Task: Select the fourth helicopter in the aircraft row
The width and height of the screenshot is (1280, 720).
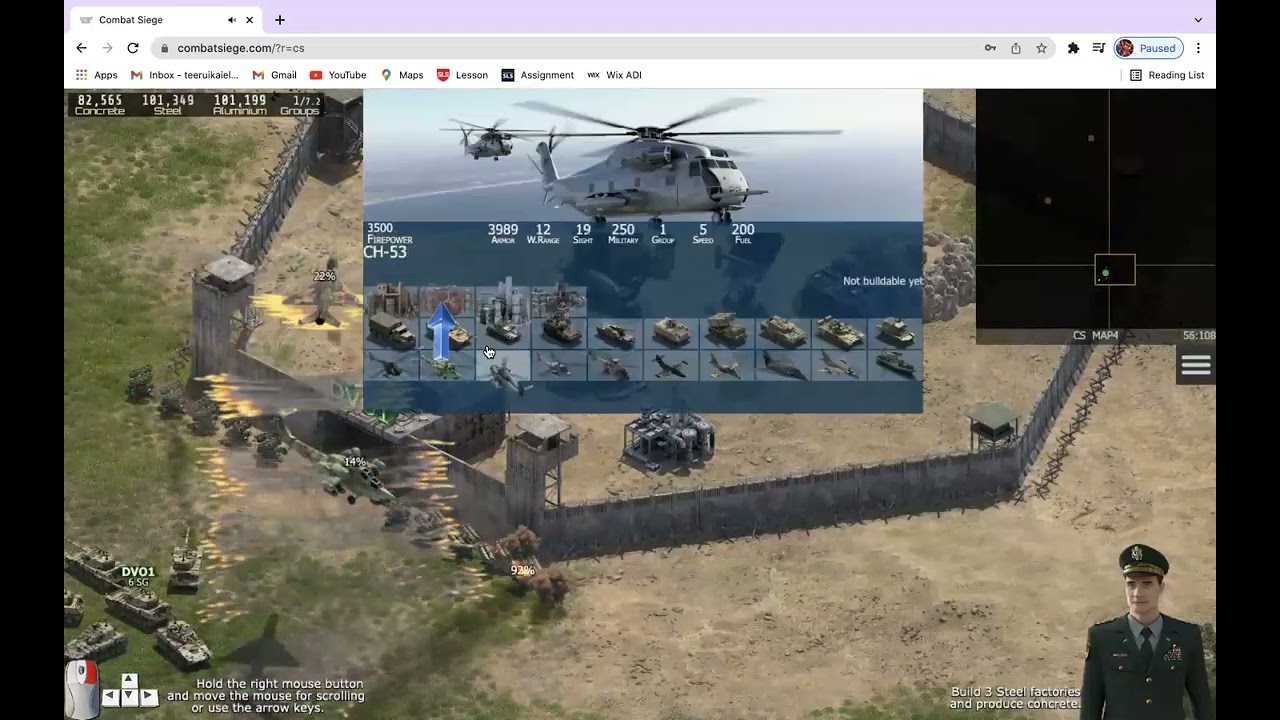Action: (x=559, y=367)
